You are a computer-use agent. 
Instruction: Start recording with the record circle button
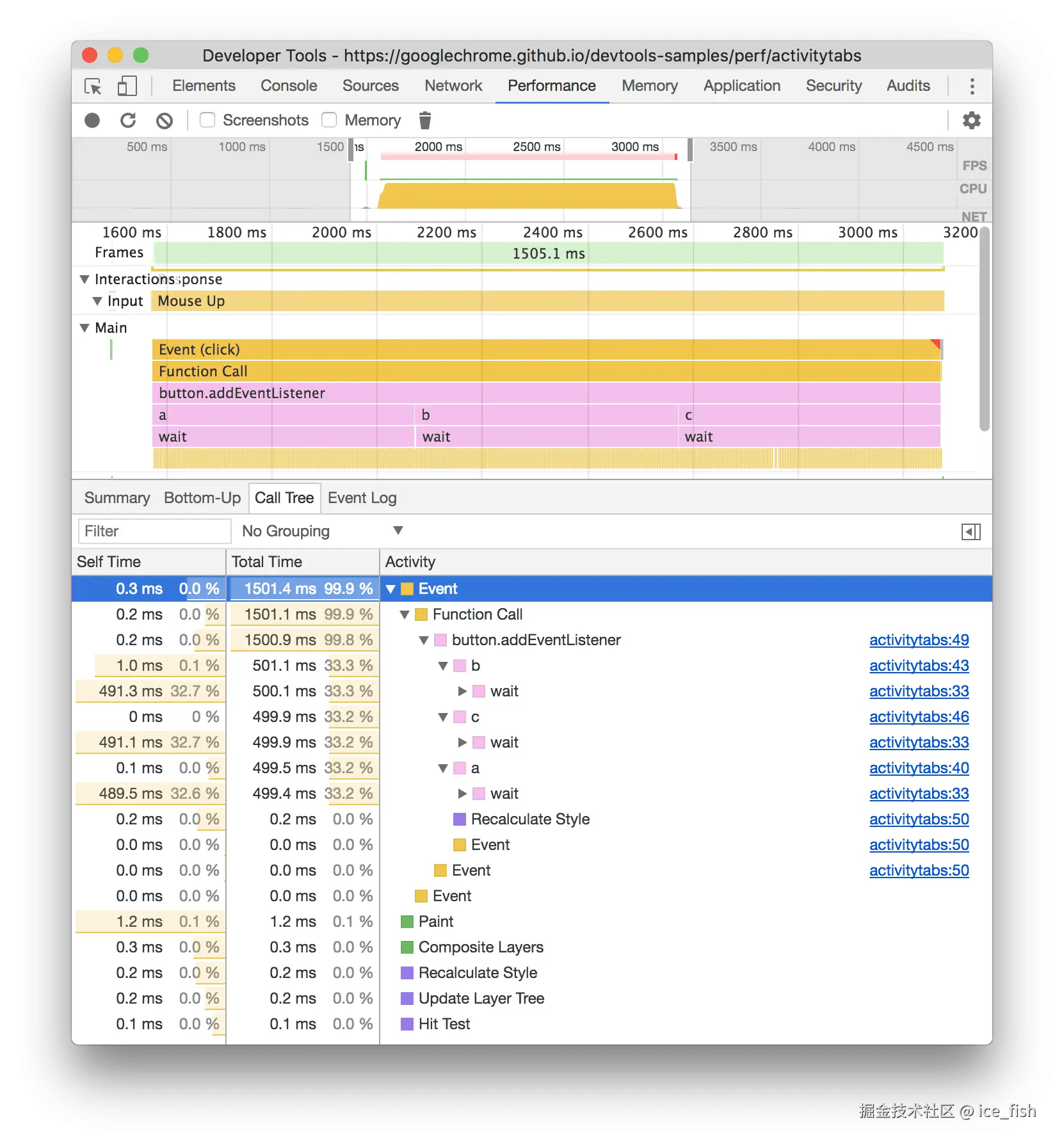(x=92, y=120)
